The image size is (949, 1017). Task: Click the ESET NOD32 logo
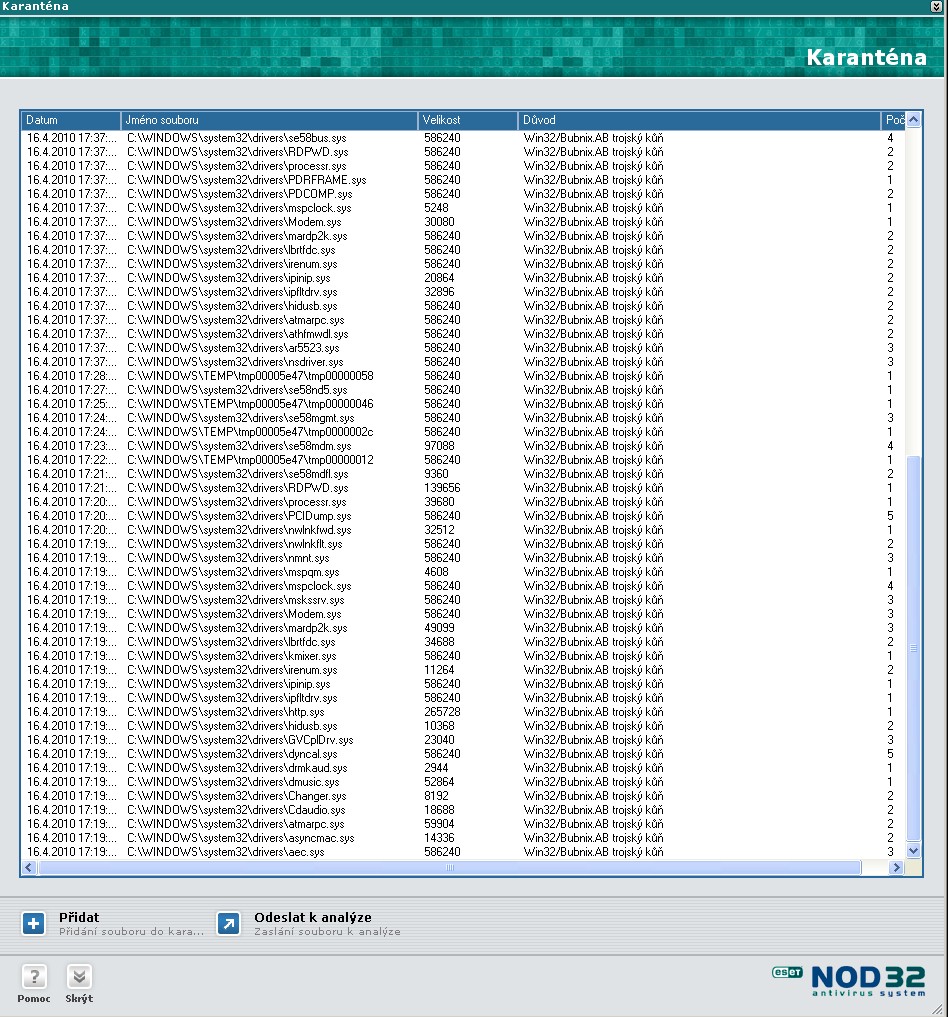[848, 980]
